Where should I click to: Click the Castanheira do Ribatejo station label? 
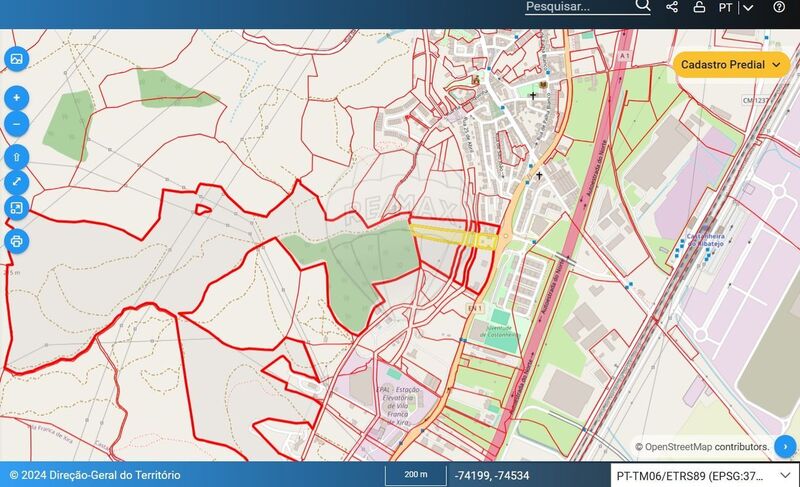coord(706,240)
